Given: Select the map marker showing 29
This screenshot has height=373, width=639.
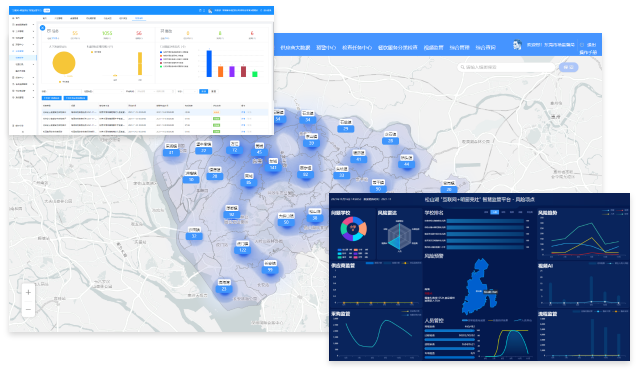Looking at the screenshot, I should [x=346, y=129].
